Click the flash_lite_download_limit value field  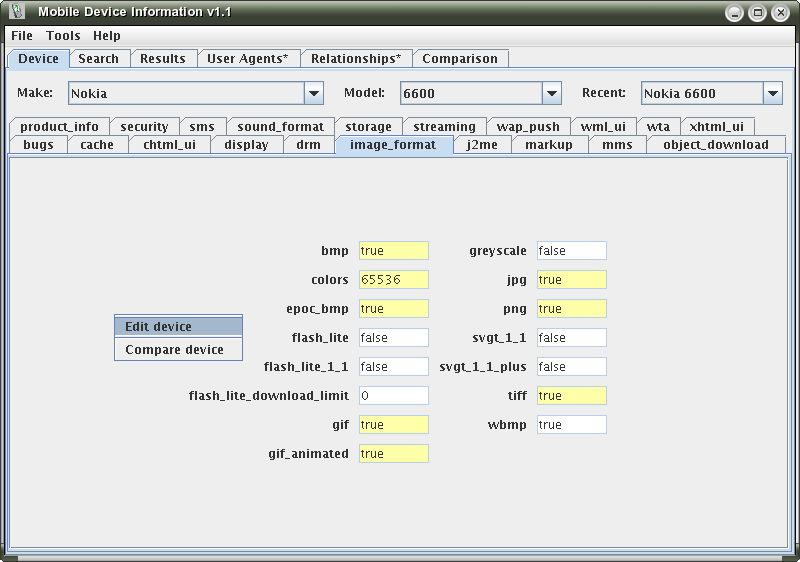[393, 396]
